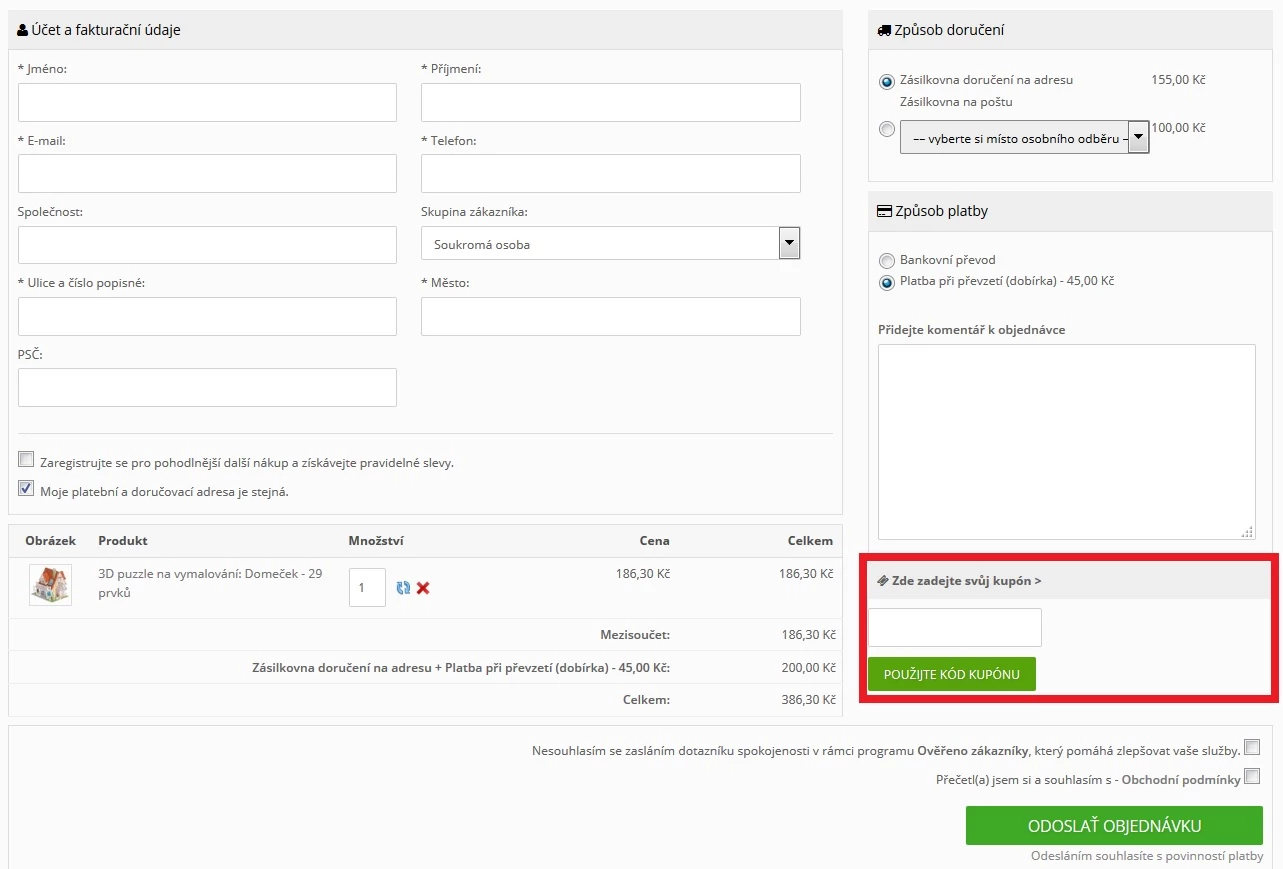Click the coupon tag icon
The height and width of the screenshot is (869, 1283).
point(883,580)
